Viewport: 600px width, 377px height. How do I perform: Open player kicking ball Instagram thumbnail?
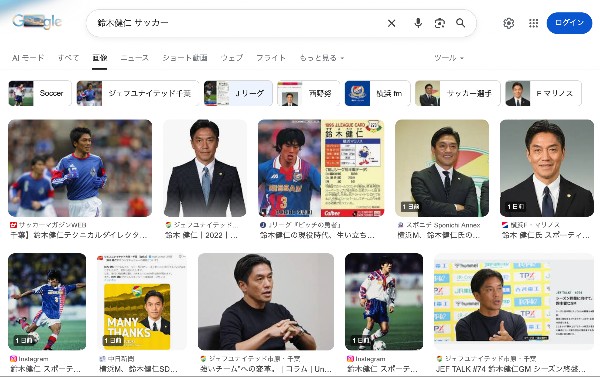pyautogui.click(x=47, y=301)
